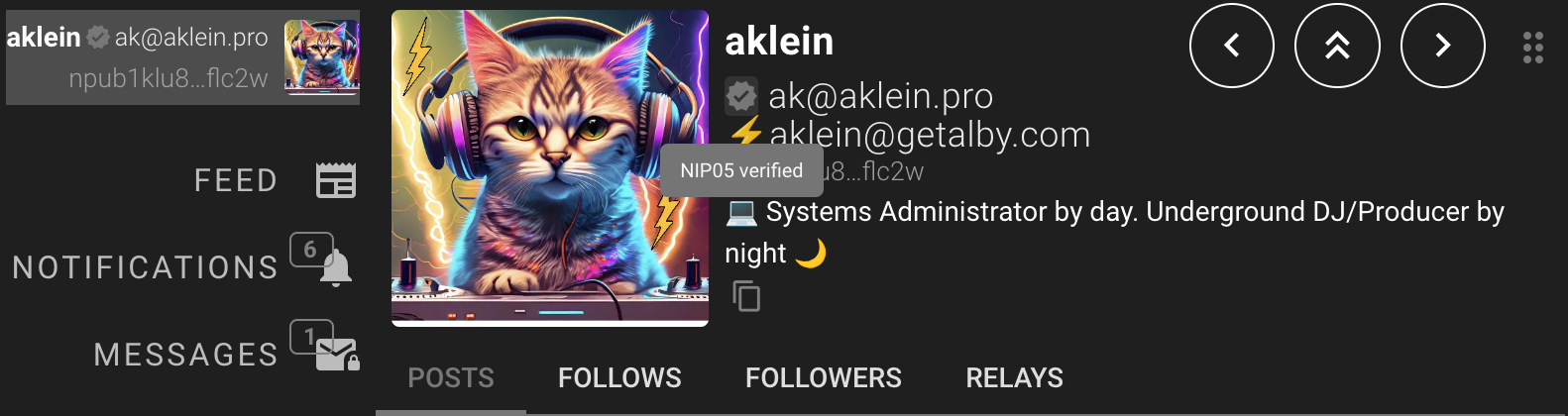Click the small verified badge in sidebar header
The image size is (1568, 416).
[97, 38]
